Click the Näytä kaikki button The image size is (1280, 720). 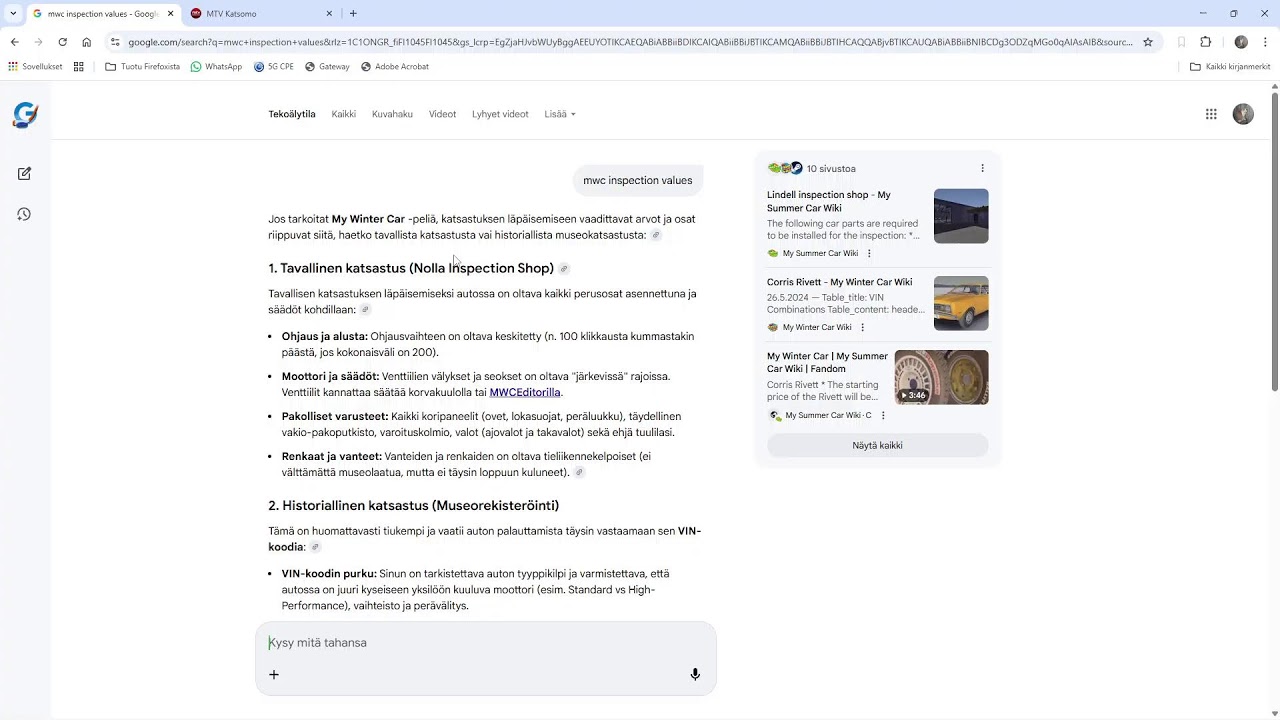(x=878, y=446)
